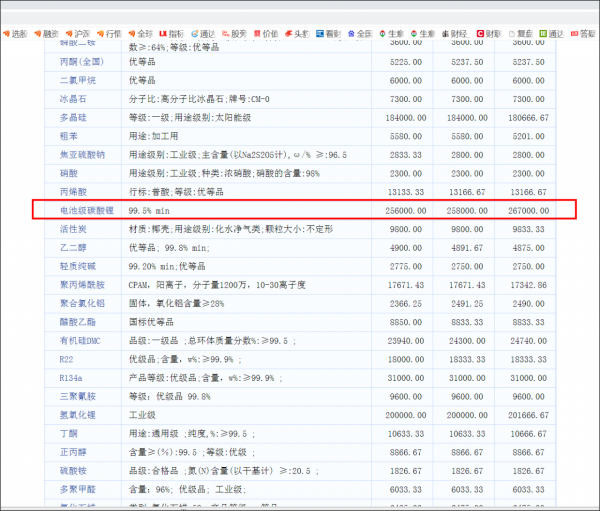600x511 pixels.
Task: Select the 13133.33 acrylic acid price
Action: pos(406,192)
